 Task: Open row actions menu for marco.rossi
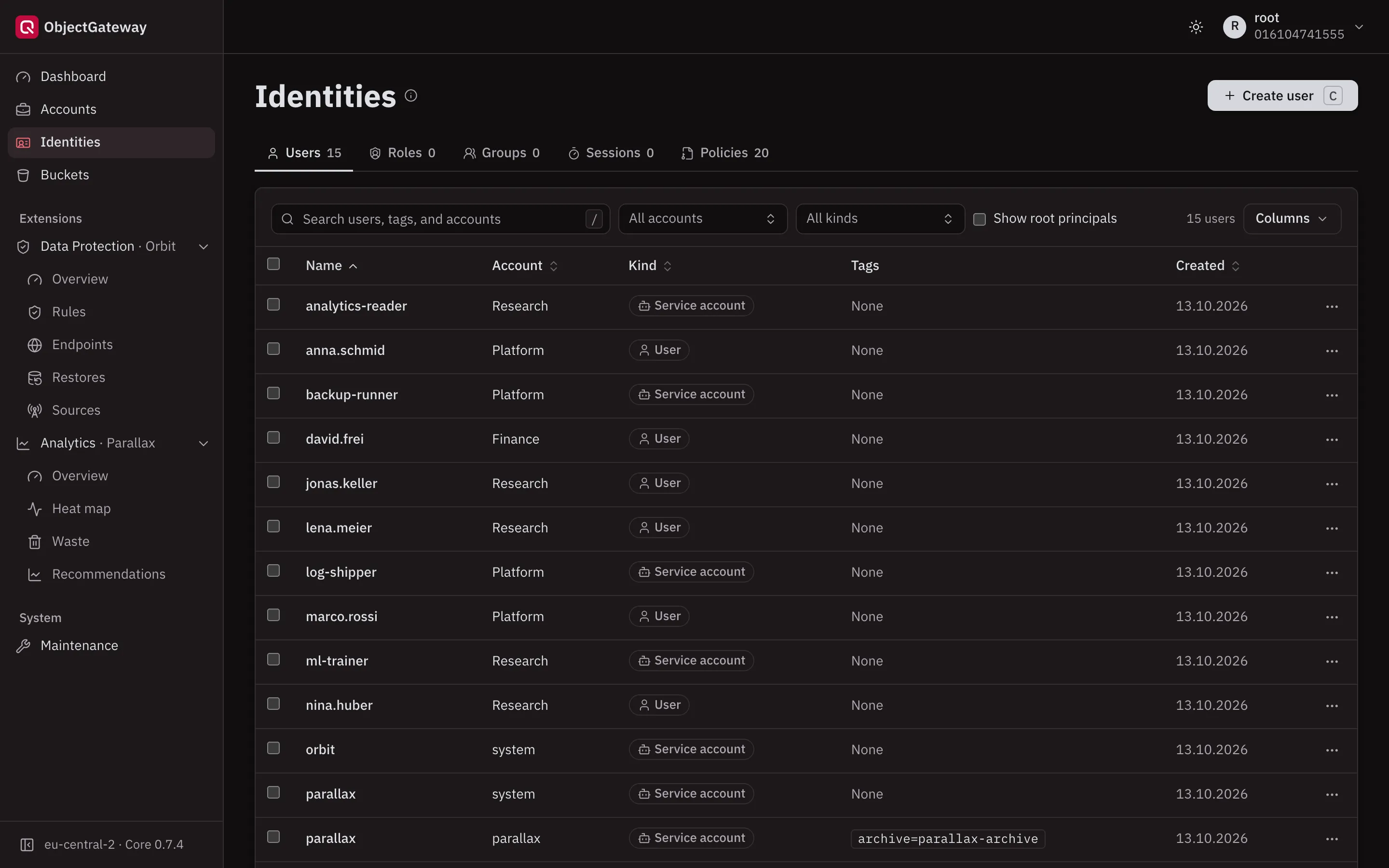coord(1332,617)
